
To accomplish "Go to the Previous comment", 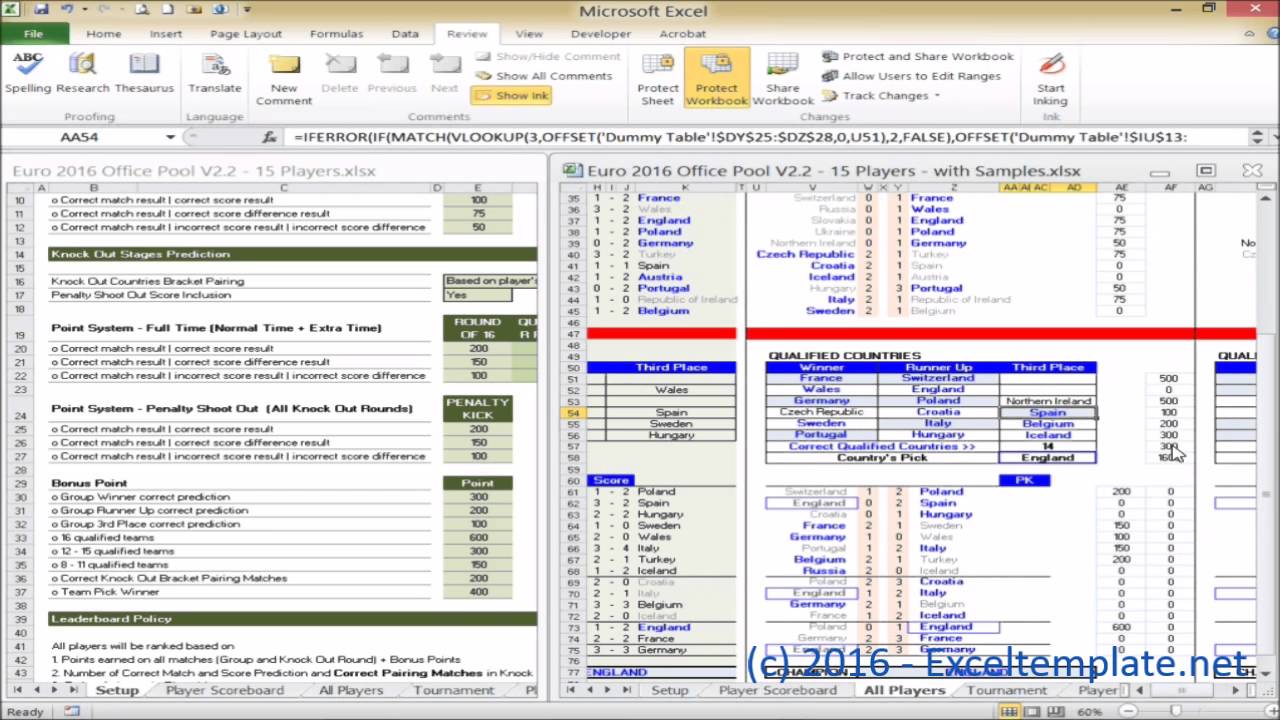I will coord(392,73).
